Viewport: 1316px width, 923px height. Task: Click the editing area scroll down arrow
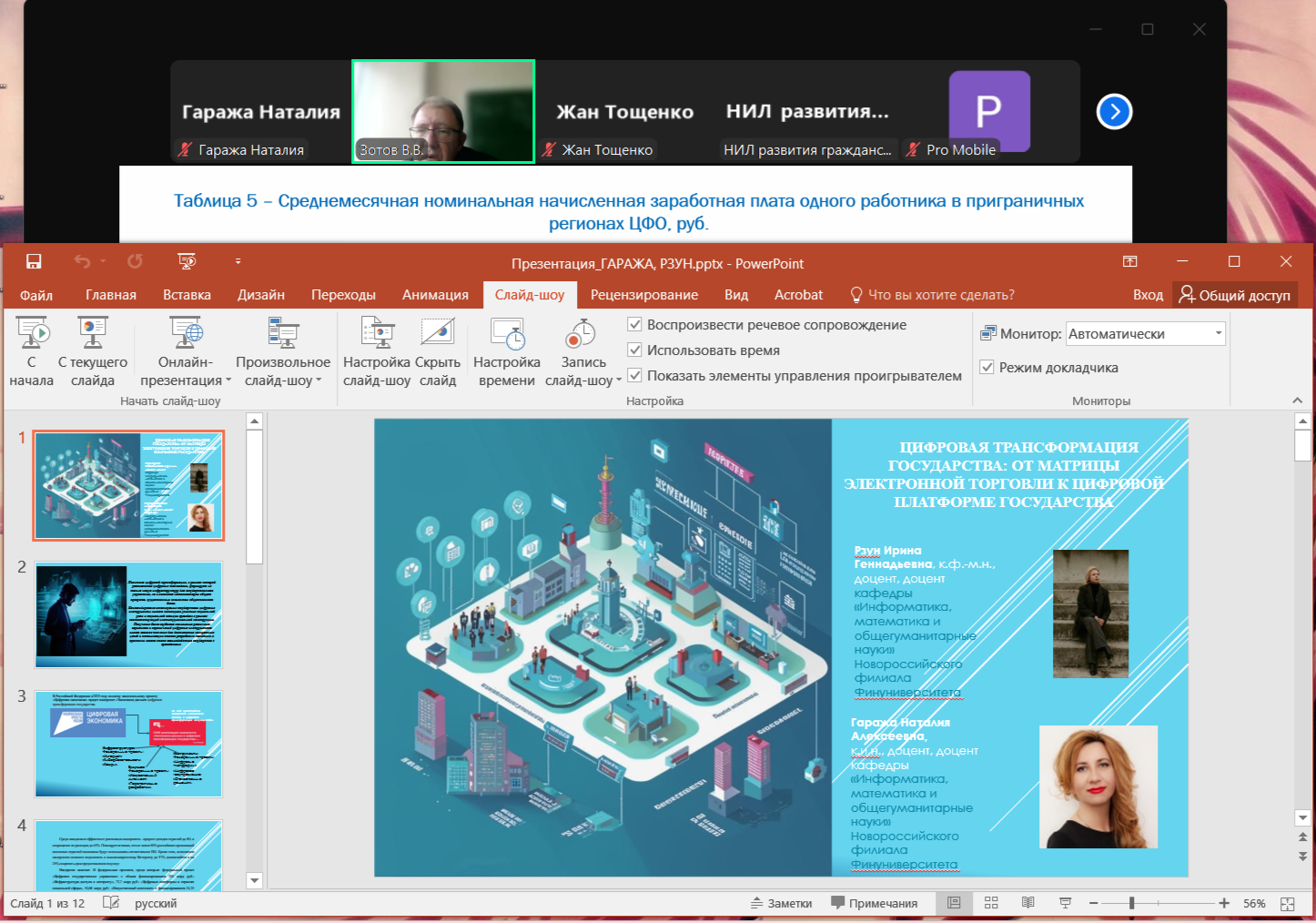(1302, 817)
